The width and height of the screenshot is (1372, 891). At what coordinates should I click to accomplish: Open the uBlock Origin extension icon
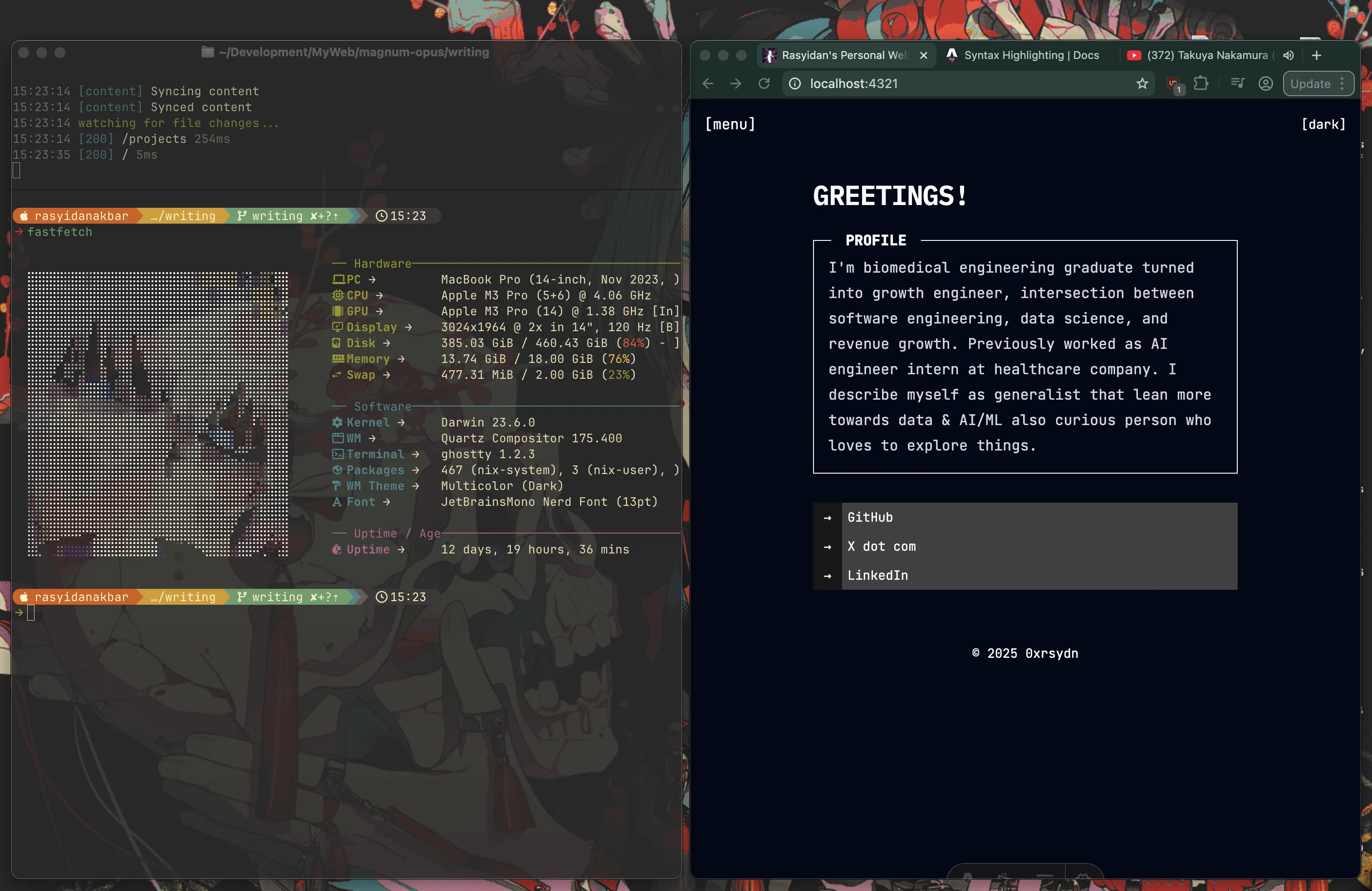point(1173,83)
